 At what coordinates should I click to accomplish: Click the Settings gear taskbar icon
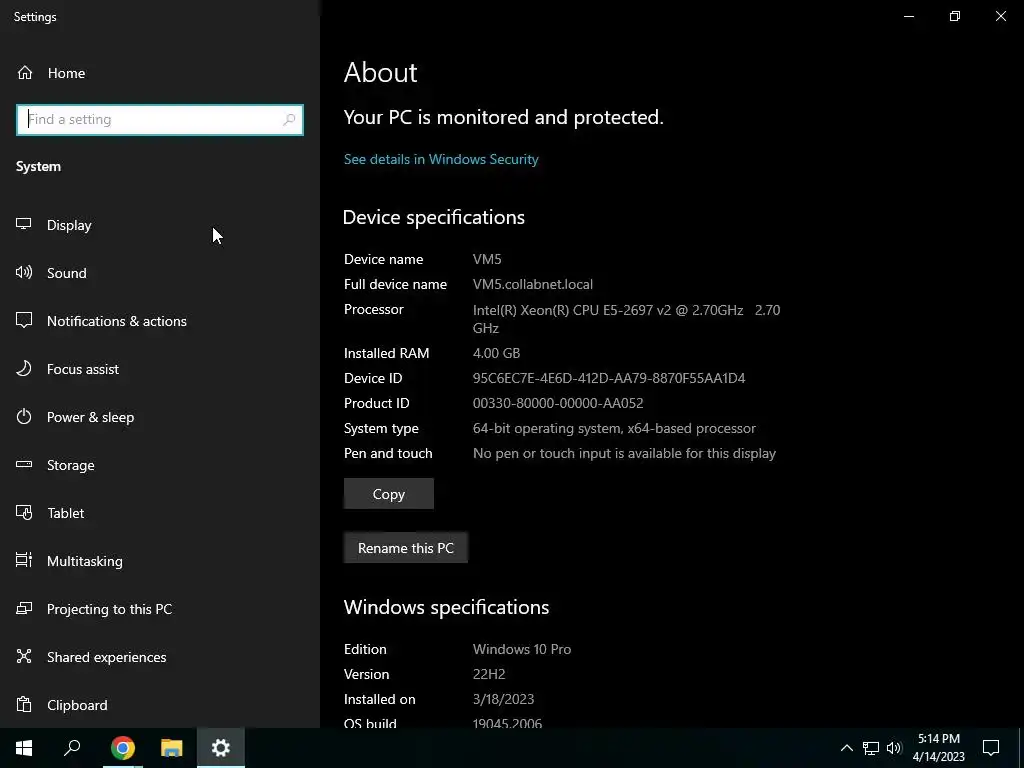221,748
